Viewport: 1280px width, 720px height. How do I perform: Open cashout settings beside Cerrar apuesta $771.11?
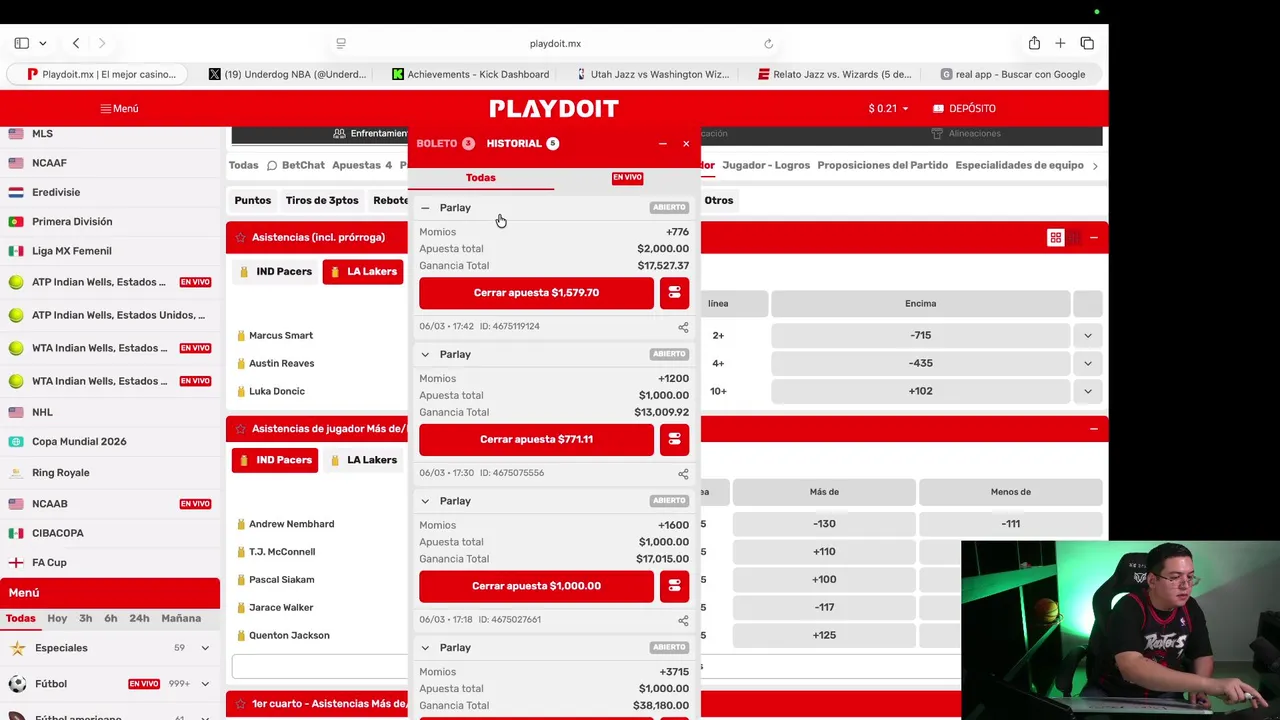(x=674, y=439)
